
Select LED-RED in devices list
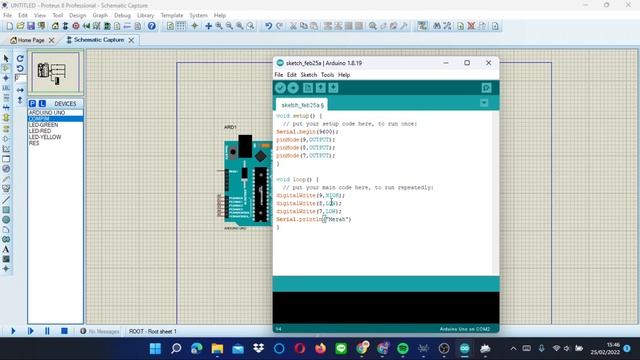pos(56,131)
